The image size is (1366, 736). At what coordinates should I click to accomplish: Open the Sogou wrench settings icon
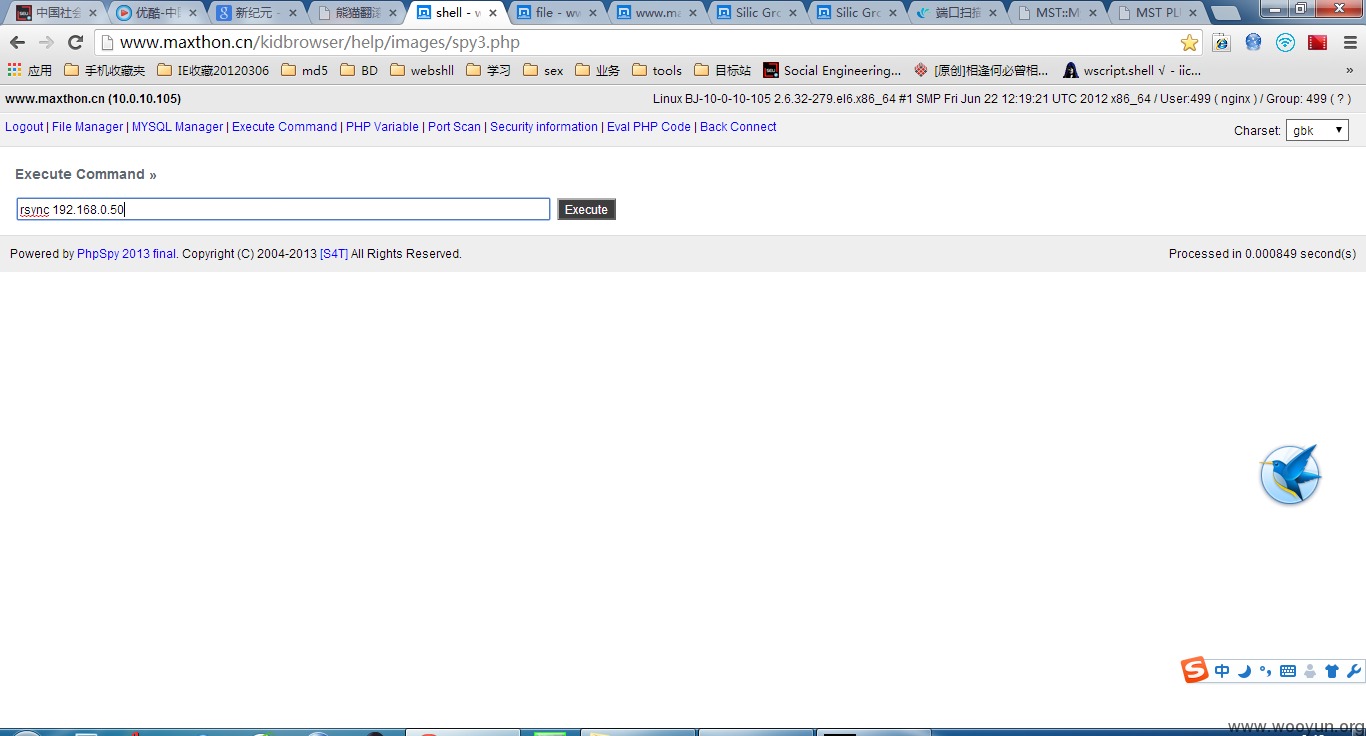point(1354,671)
